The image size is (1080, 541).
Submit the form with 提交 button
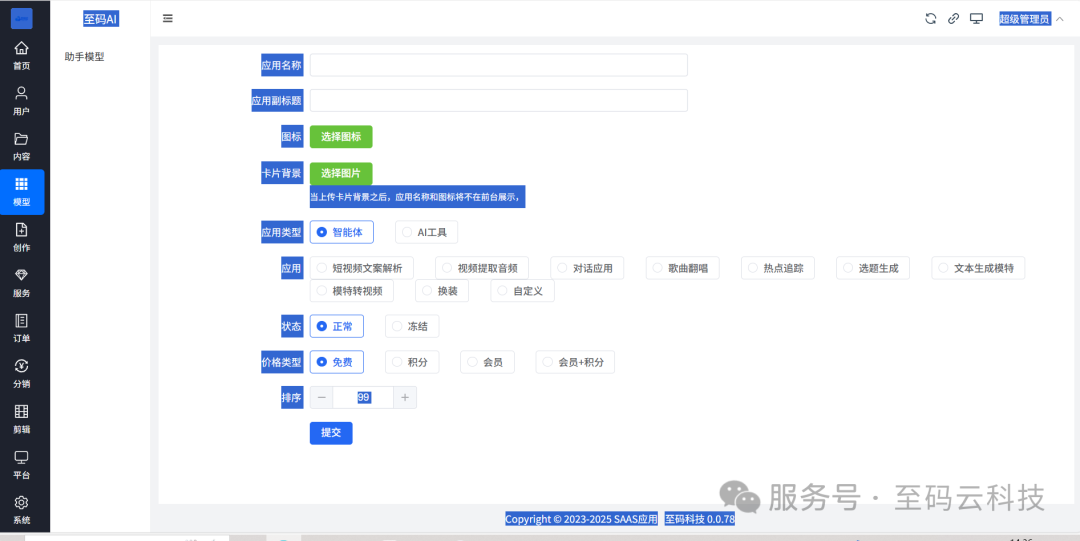[x=331, y=433]
